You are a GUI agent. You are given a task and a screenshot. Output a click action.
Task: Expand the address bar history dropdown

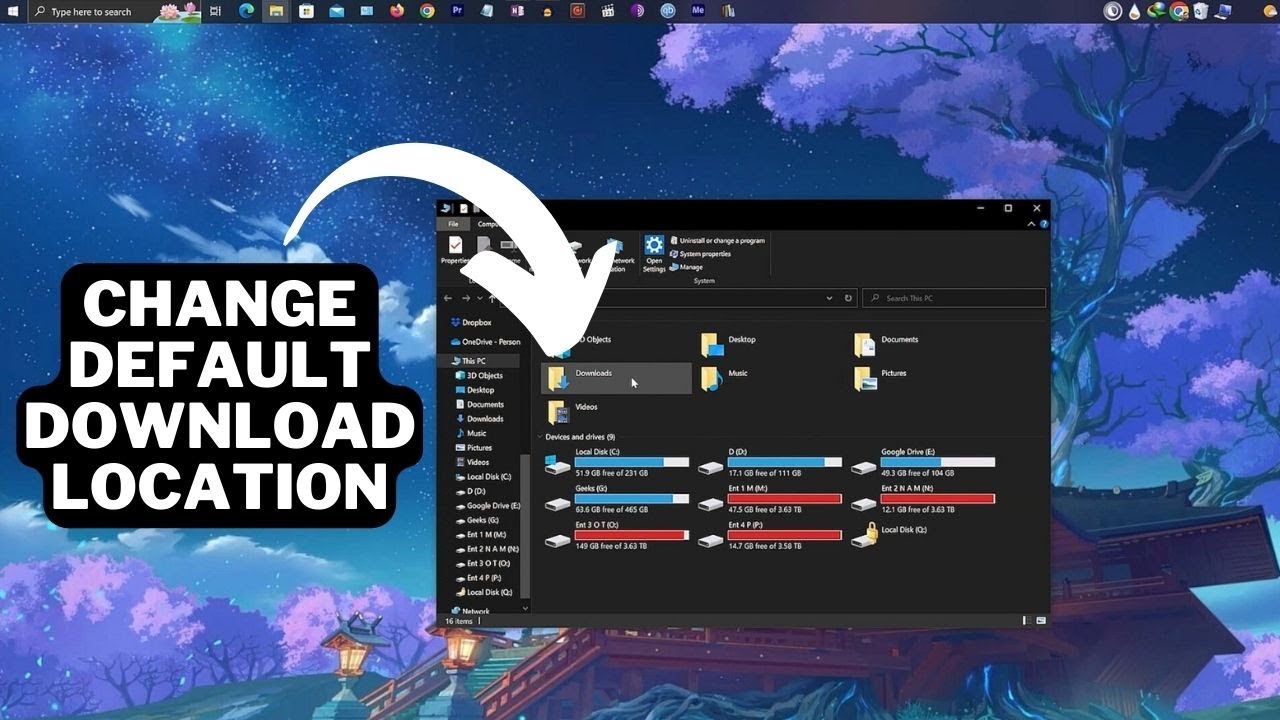[829, 298]
